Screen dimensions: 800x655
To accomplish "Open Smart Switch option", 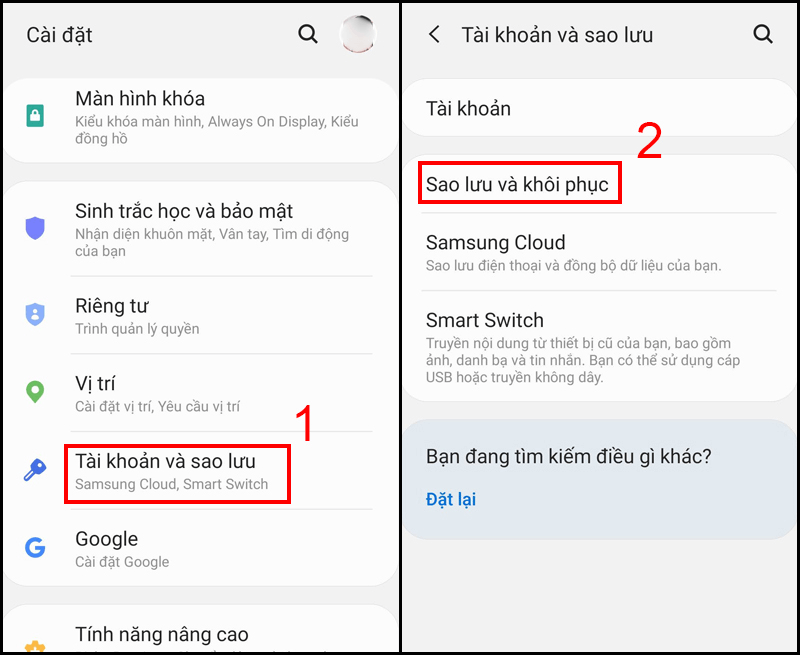I will (x=598, y=347).
